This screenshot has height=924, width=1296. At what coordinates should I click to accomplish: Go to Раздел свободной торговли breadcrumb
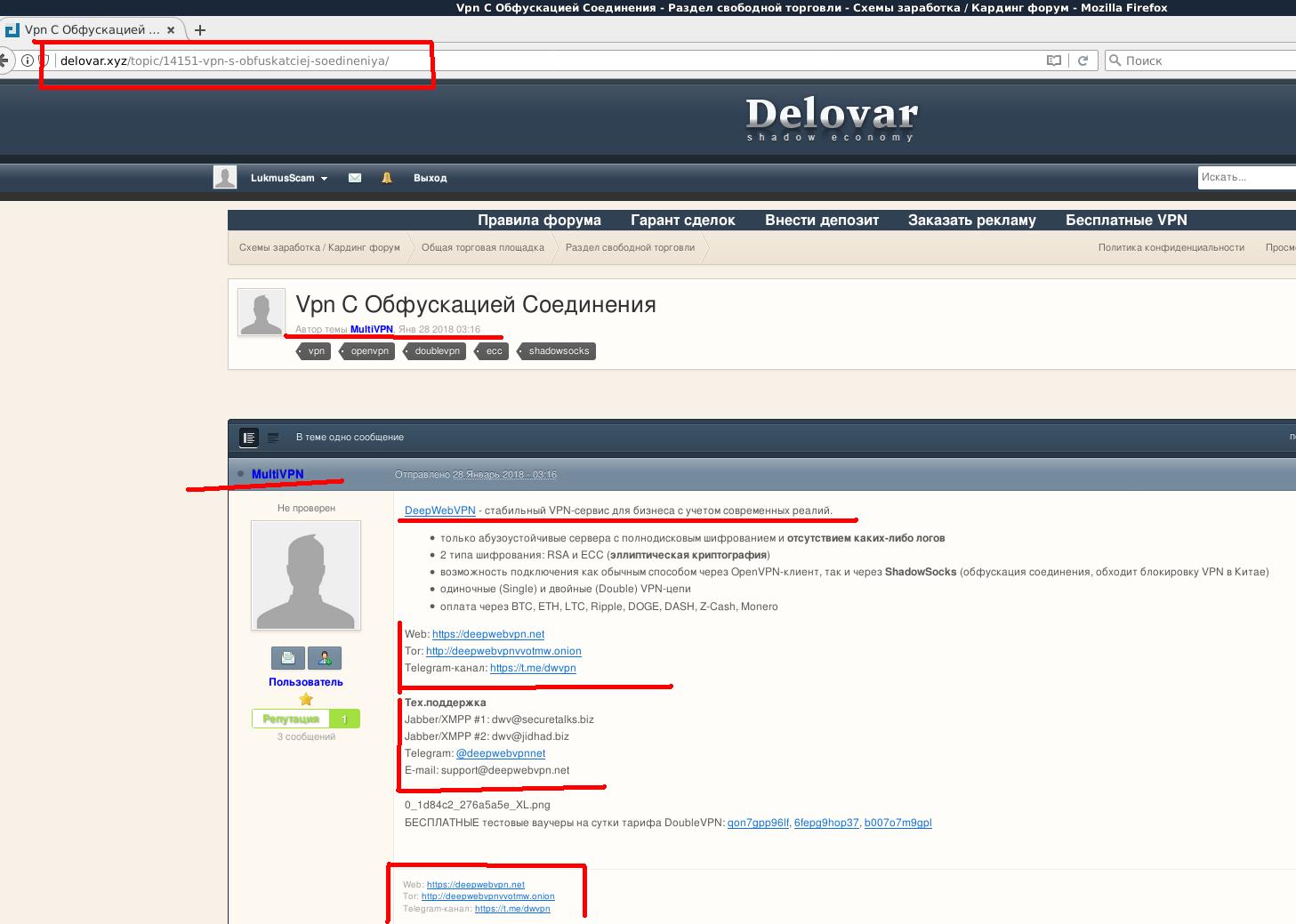[630, 247]
